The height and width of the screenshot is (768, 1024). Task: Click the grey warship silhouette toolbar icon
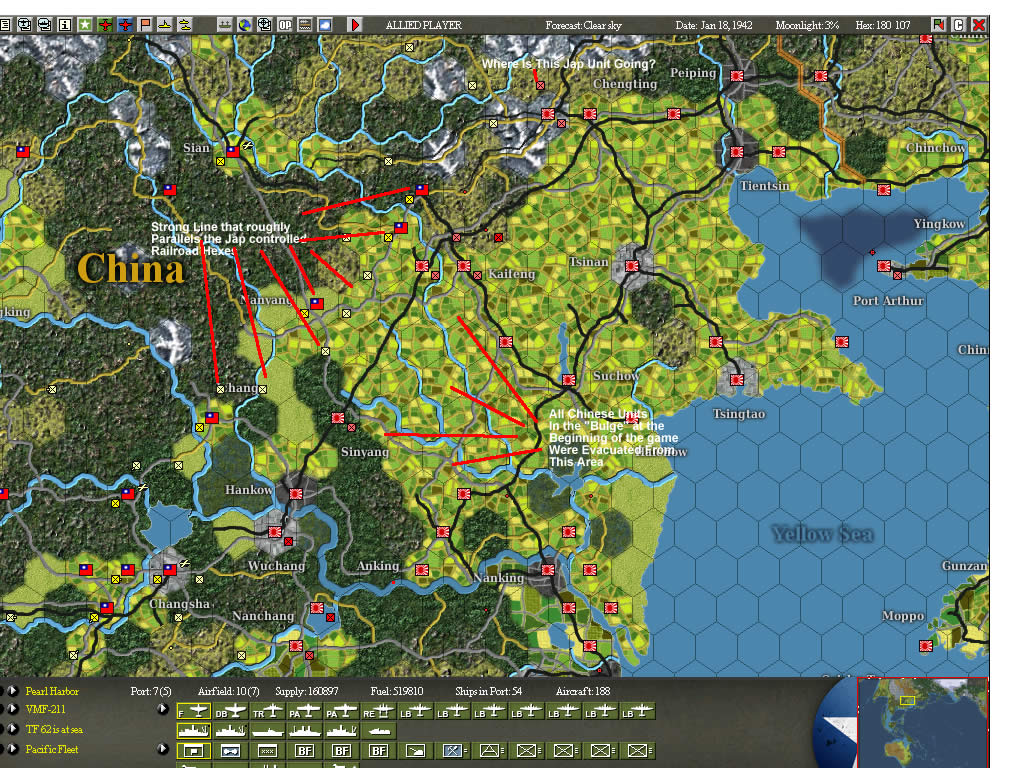pyautogui.click(x=225, y=25)
